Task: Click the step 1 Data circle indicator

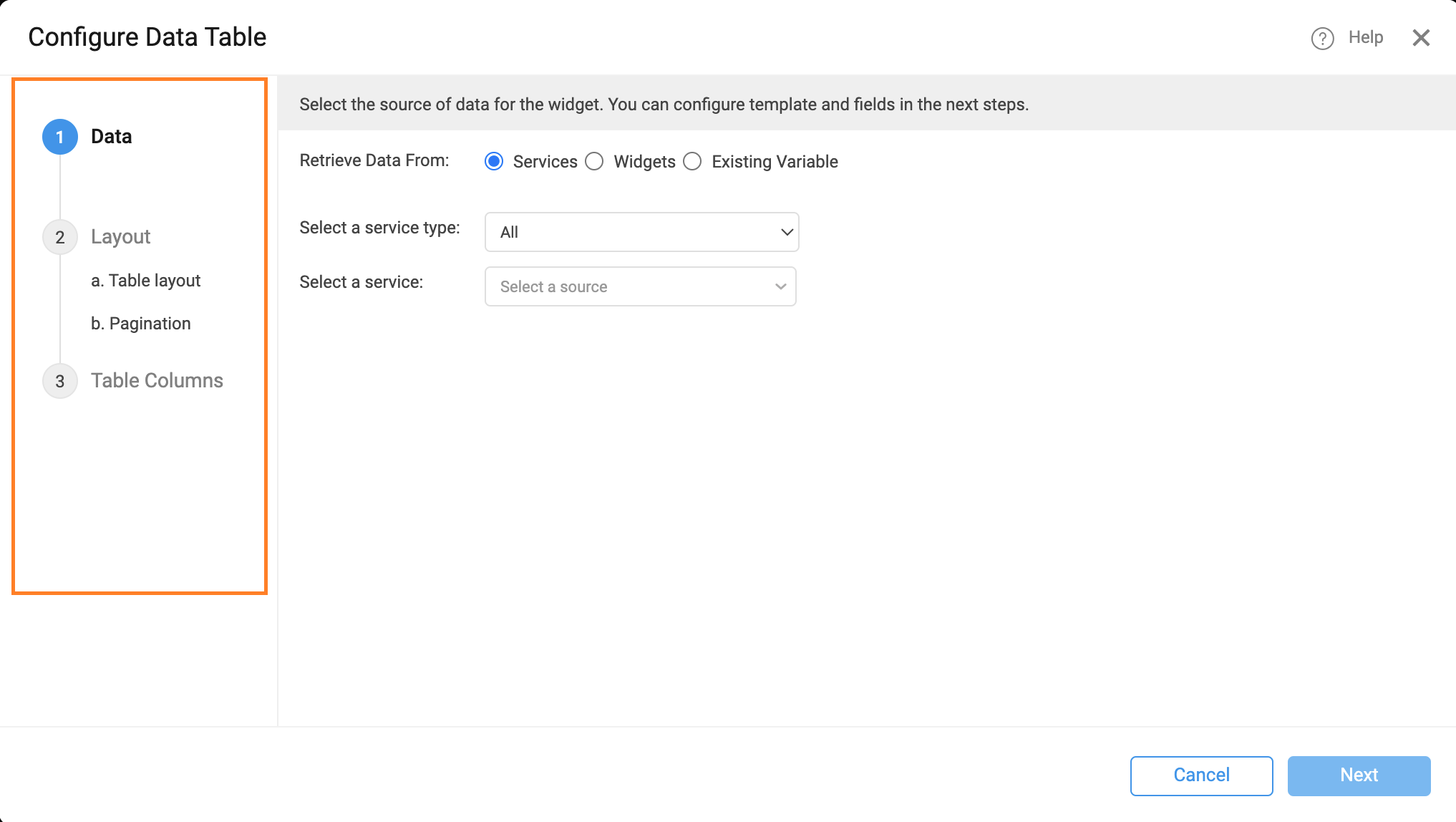Action: (59, 136)
